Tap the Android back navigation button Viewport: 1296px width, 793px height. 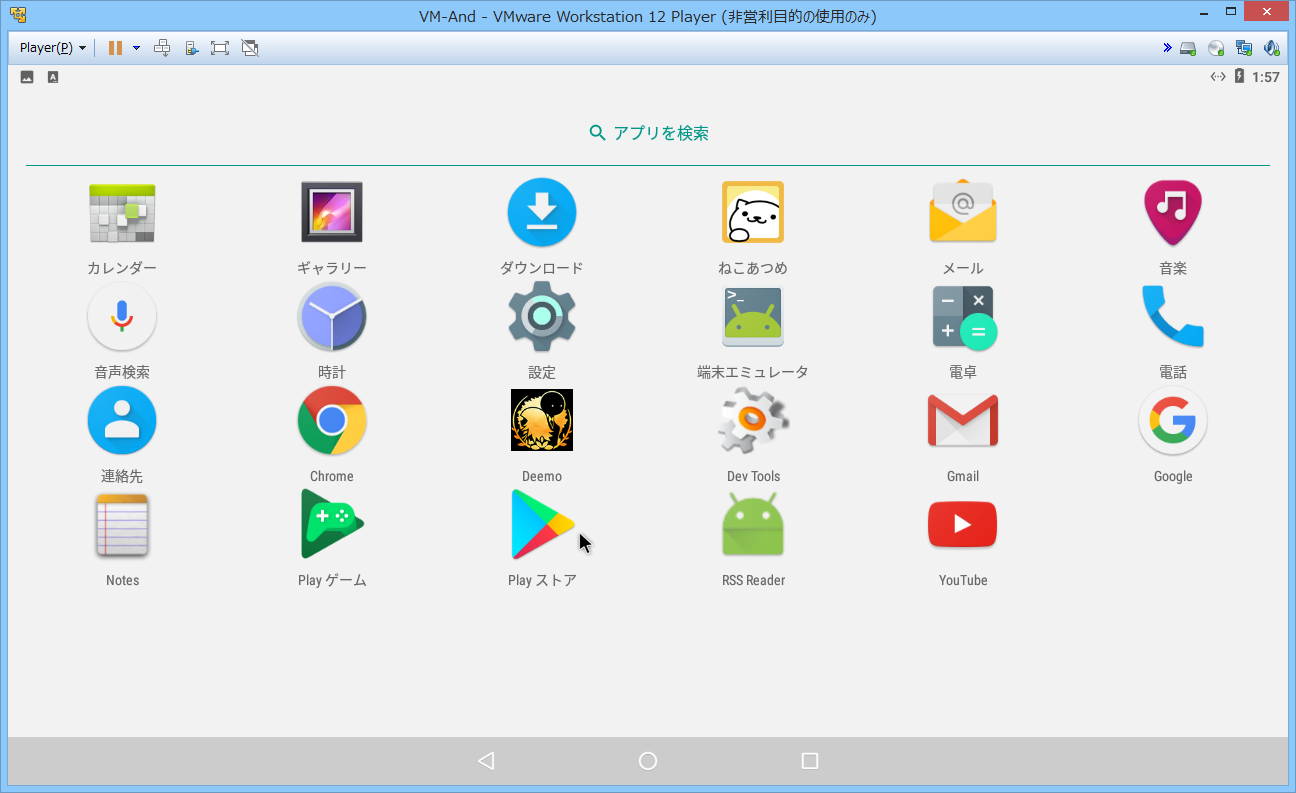point(486,761)
